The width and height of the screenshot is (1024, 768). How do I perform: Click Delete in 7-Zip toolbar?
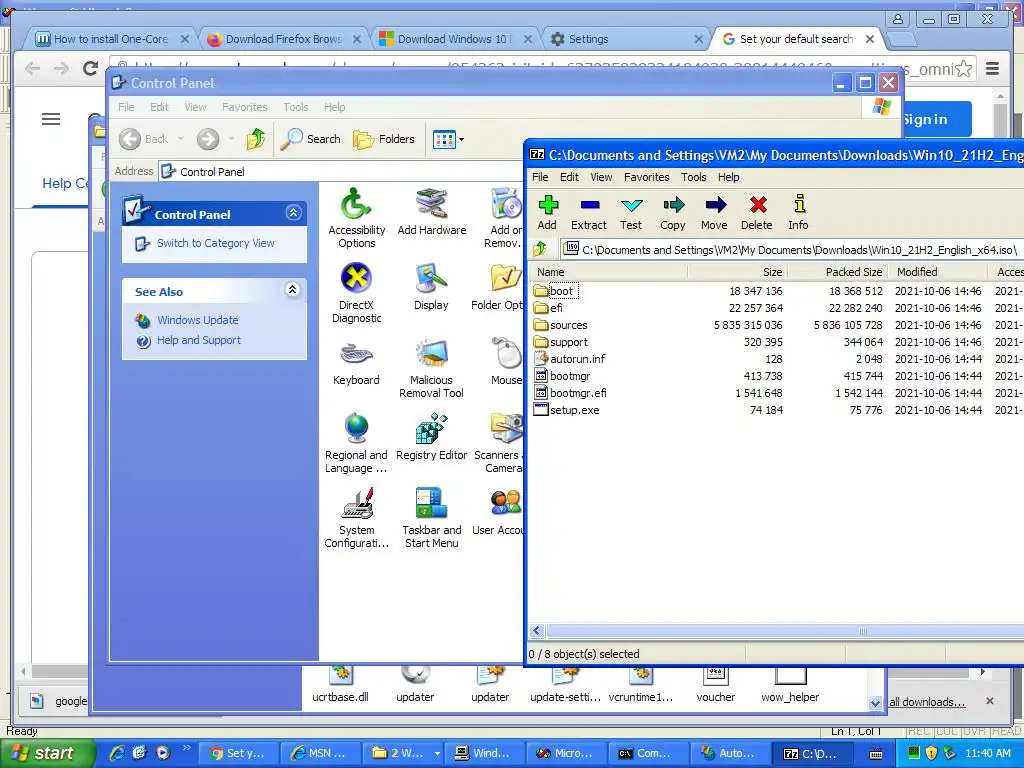click(757, 213)
